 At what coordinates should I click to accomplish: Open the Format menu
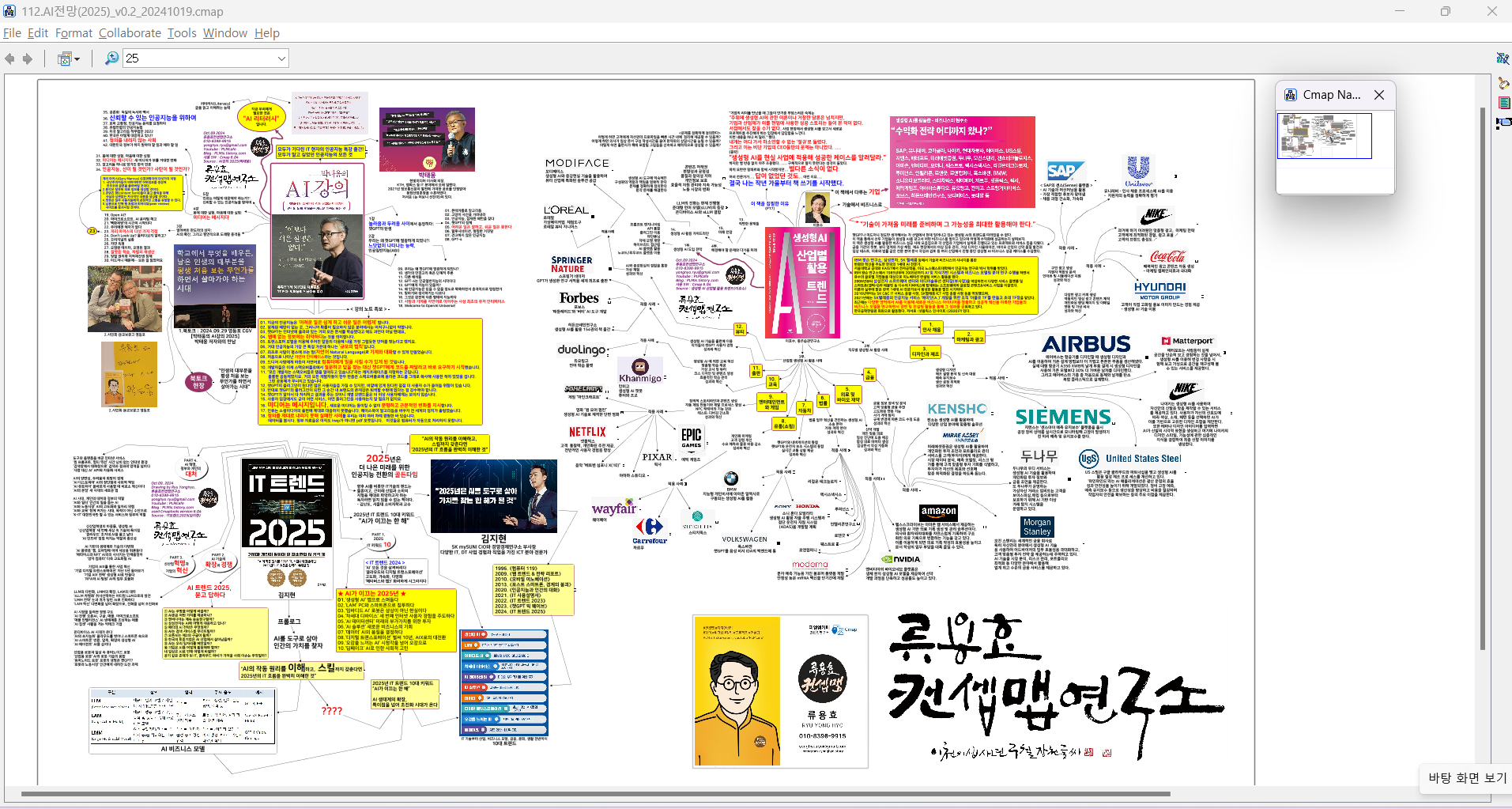(x=74, y=33)
